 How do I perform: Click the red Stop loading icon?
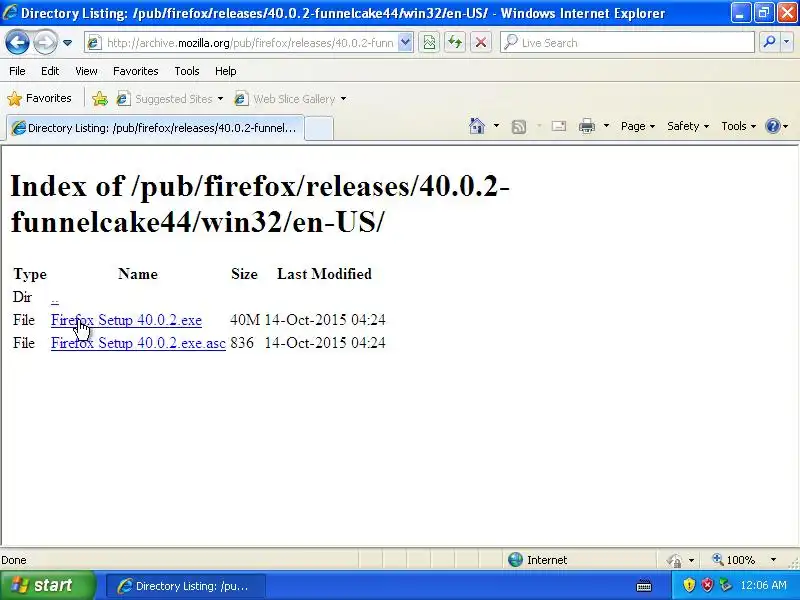point(481,43)
